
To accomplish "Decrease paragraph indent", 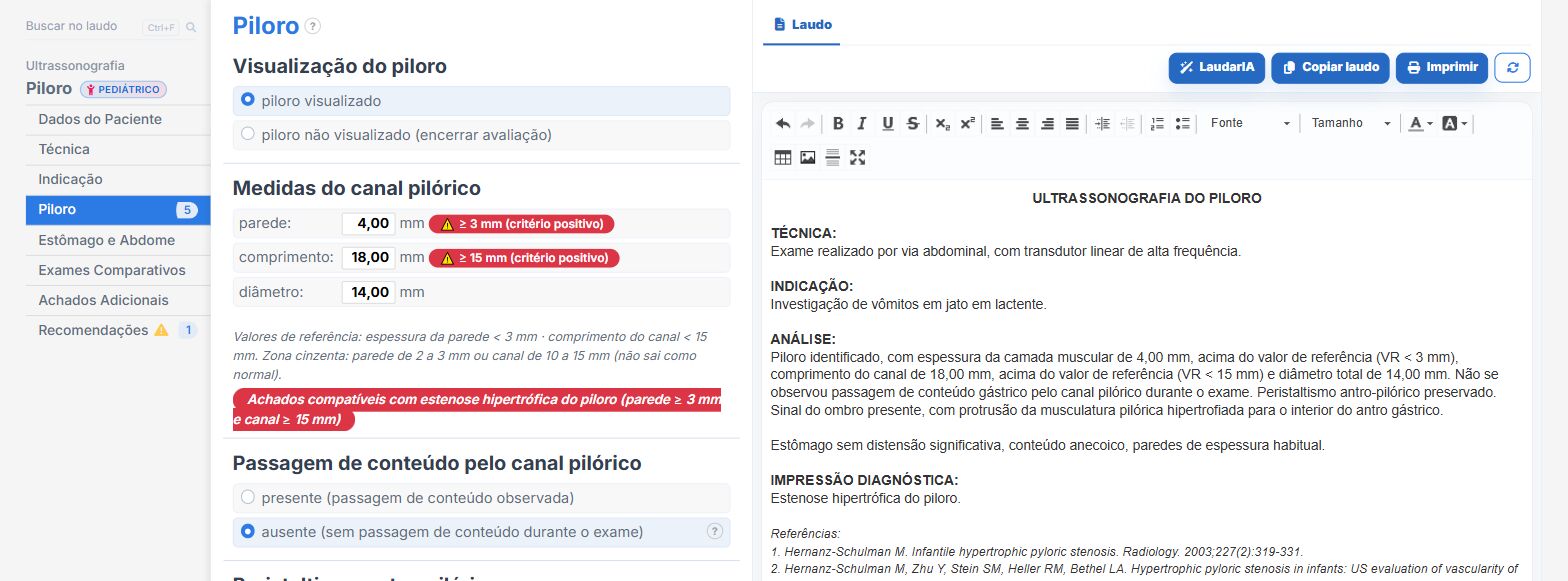I will (x=1127, y=123).
